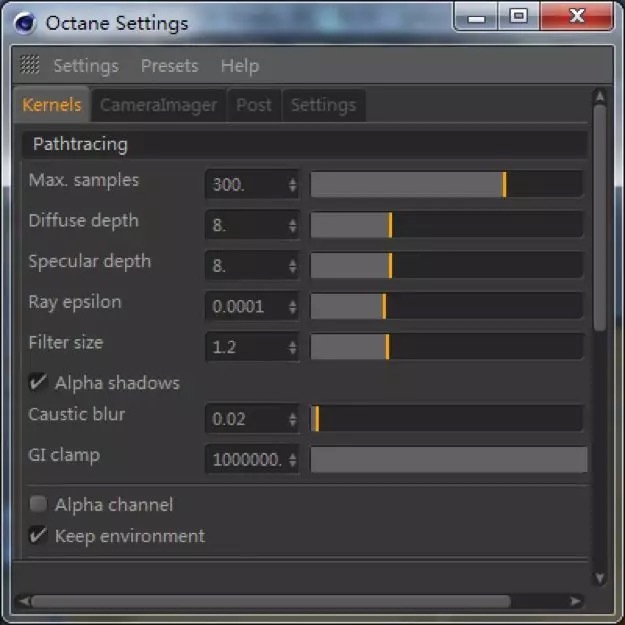Open the Help menu
Screen dimensions: 625x625
click(240, 66)
